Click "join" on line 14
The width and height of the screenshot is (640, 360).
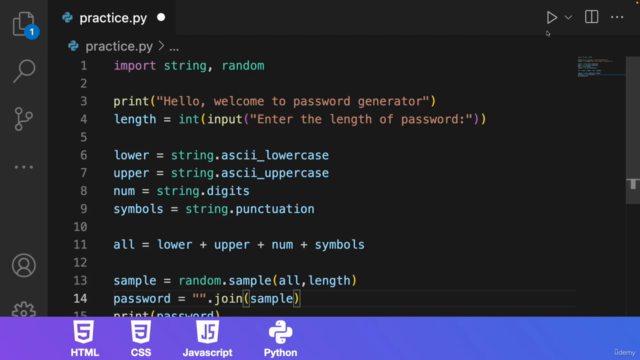pyautogui.click(x=228, y=299)
